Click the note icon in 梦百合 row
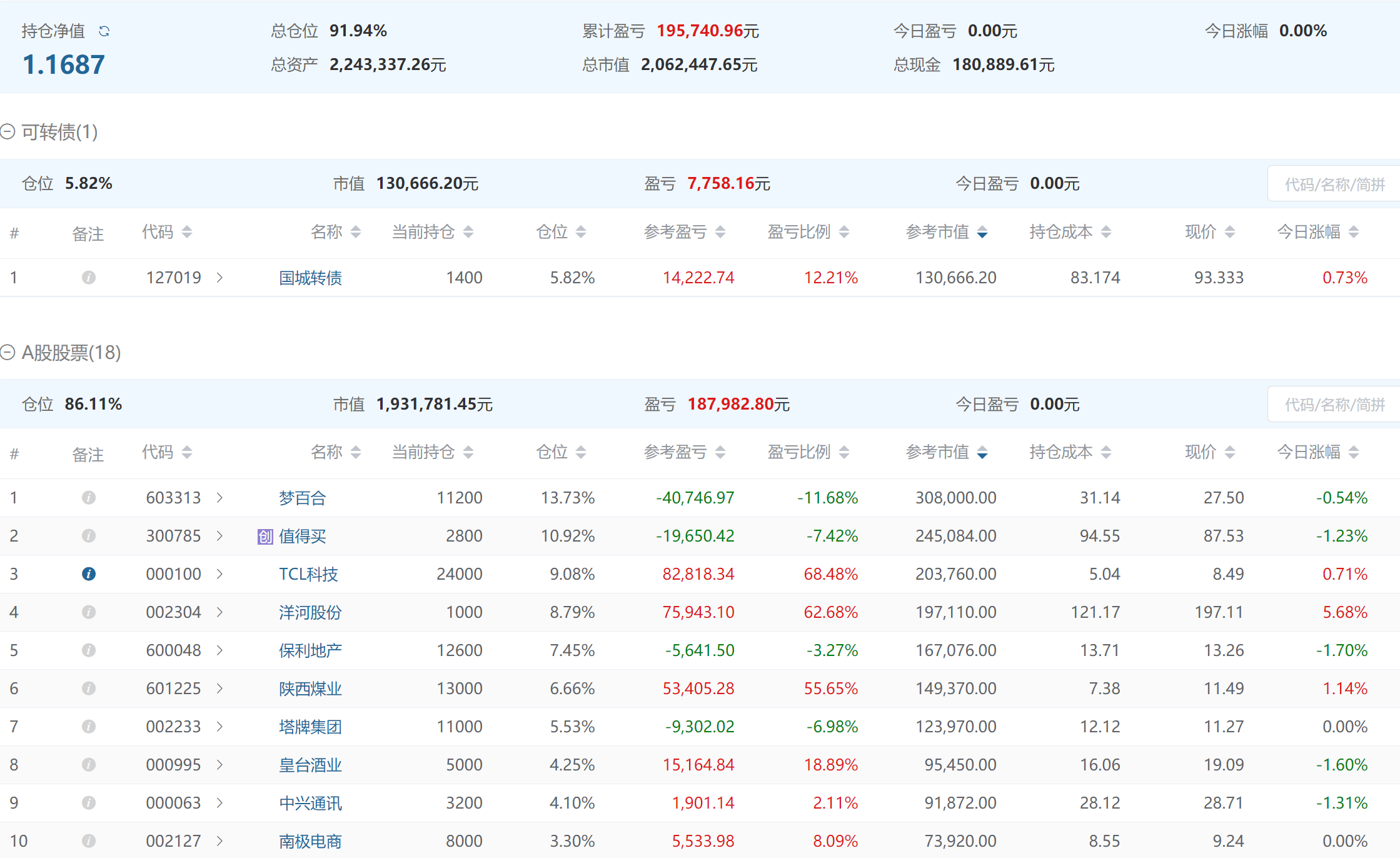 (x=89, y=498)
